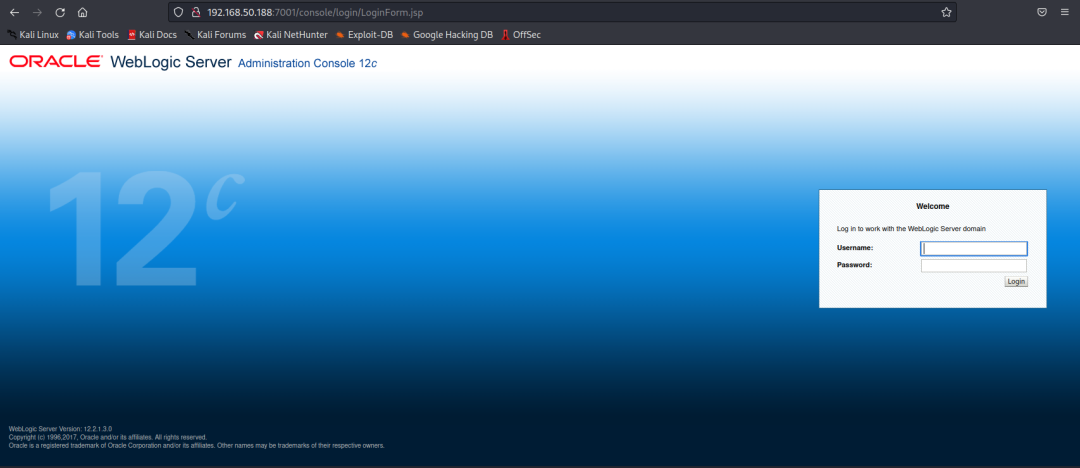Viewport: 1080px width, 468px height.
Task: Open the OffSec bookmark
Action: click(521, 34)
